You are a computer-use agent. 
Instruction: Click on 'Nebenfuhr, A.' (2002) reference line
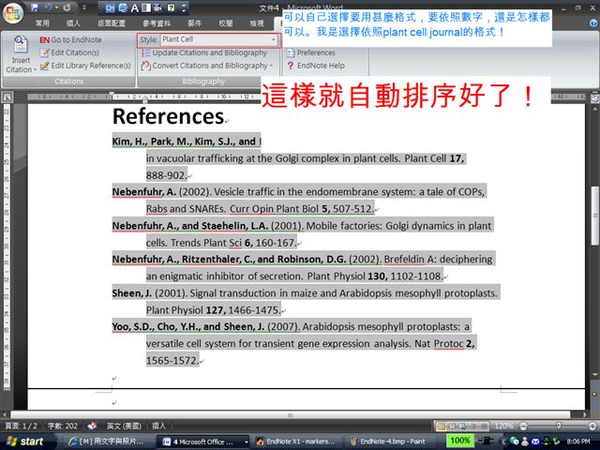tap(298, 192)
